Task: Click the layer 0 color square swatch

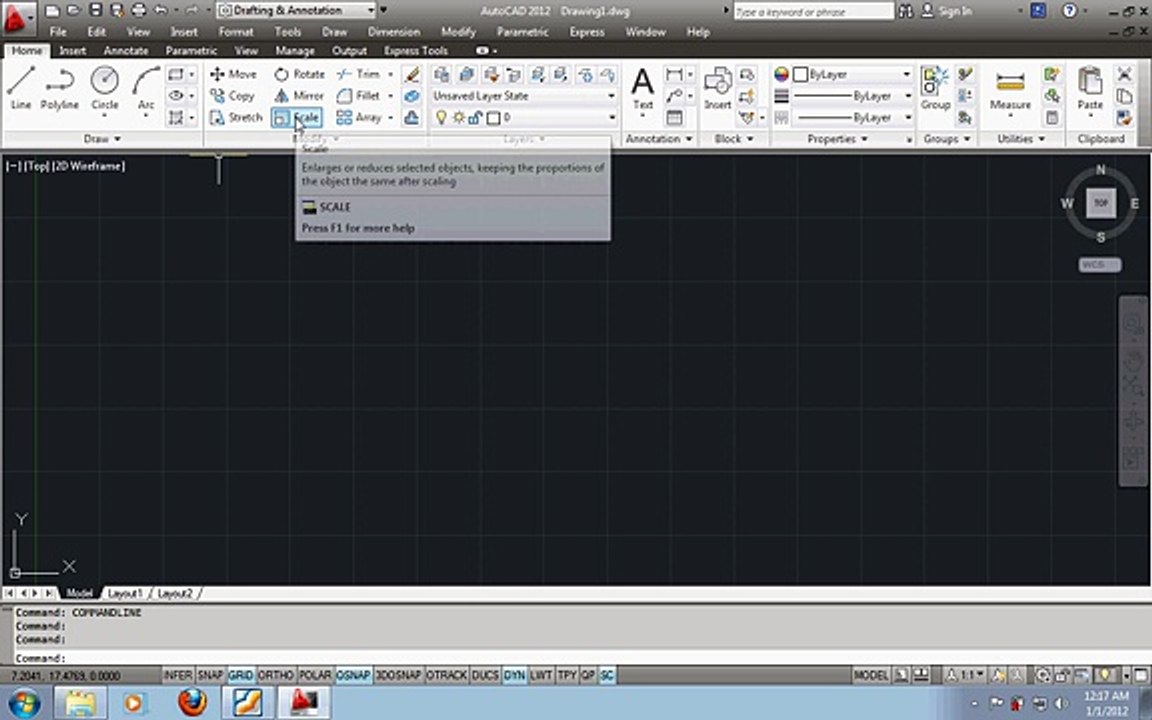Action: (494, 118)
